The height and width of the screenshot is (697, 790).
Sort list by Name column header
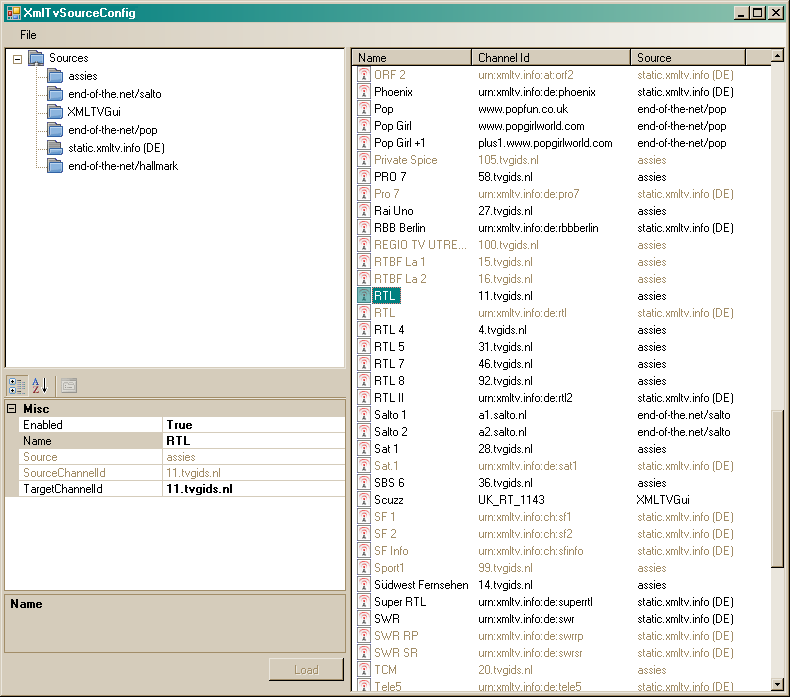[x=412, y=58]
